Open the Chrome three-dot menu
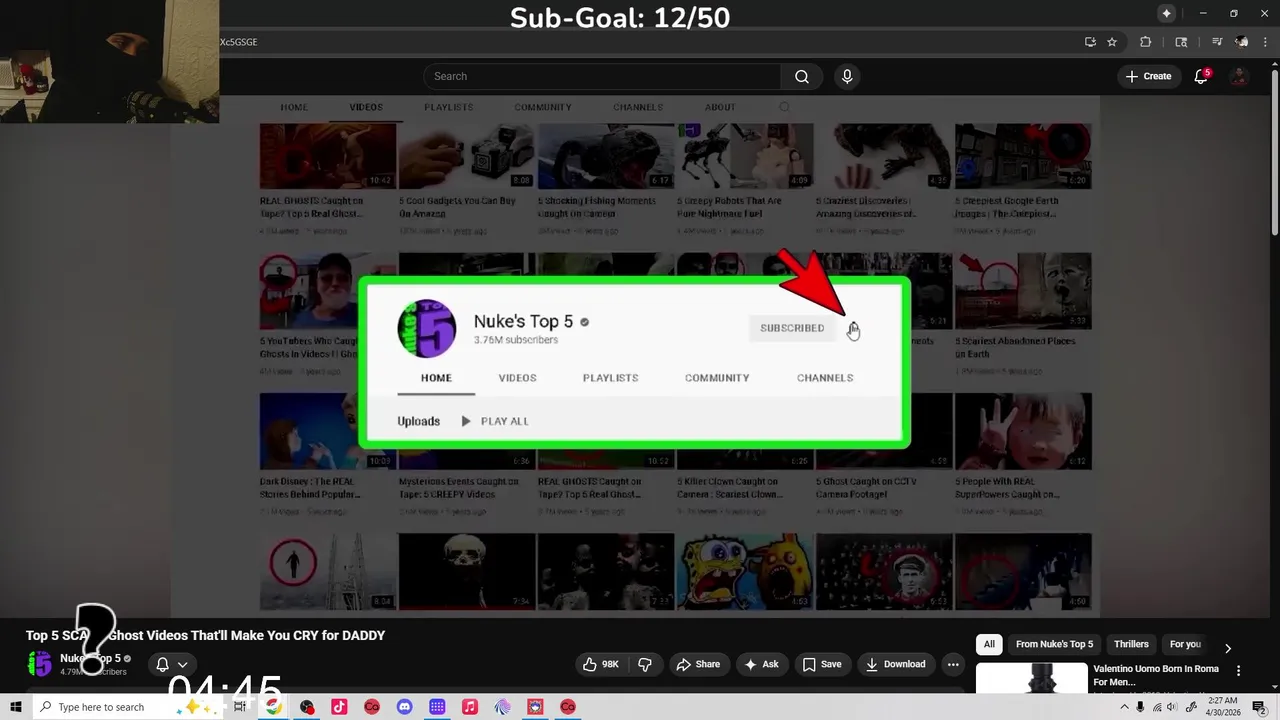 click(x=1266, y=42)
